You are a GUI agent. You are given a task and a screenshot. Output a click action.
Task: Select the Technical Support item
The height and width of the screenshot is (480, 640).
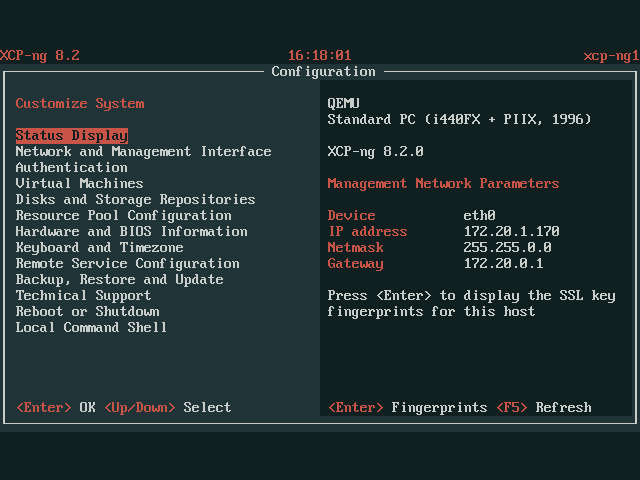pyautogui.click(x=83, y=295)
